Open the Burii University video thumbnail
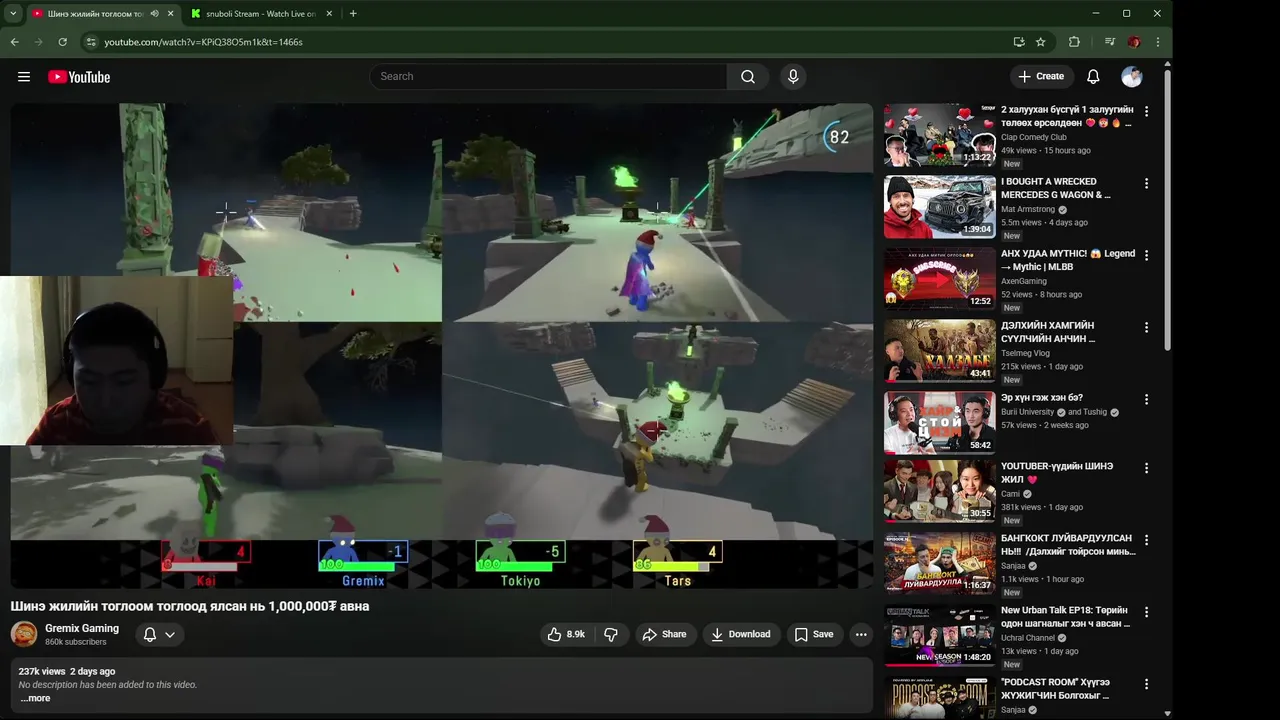Image resolution: width=1280 pixels, height=720 pixels. point(940,423)
